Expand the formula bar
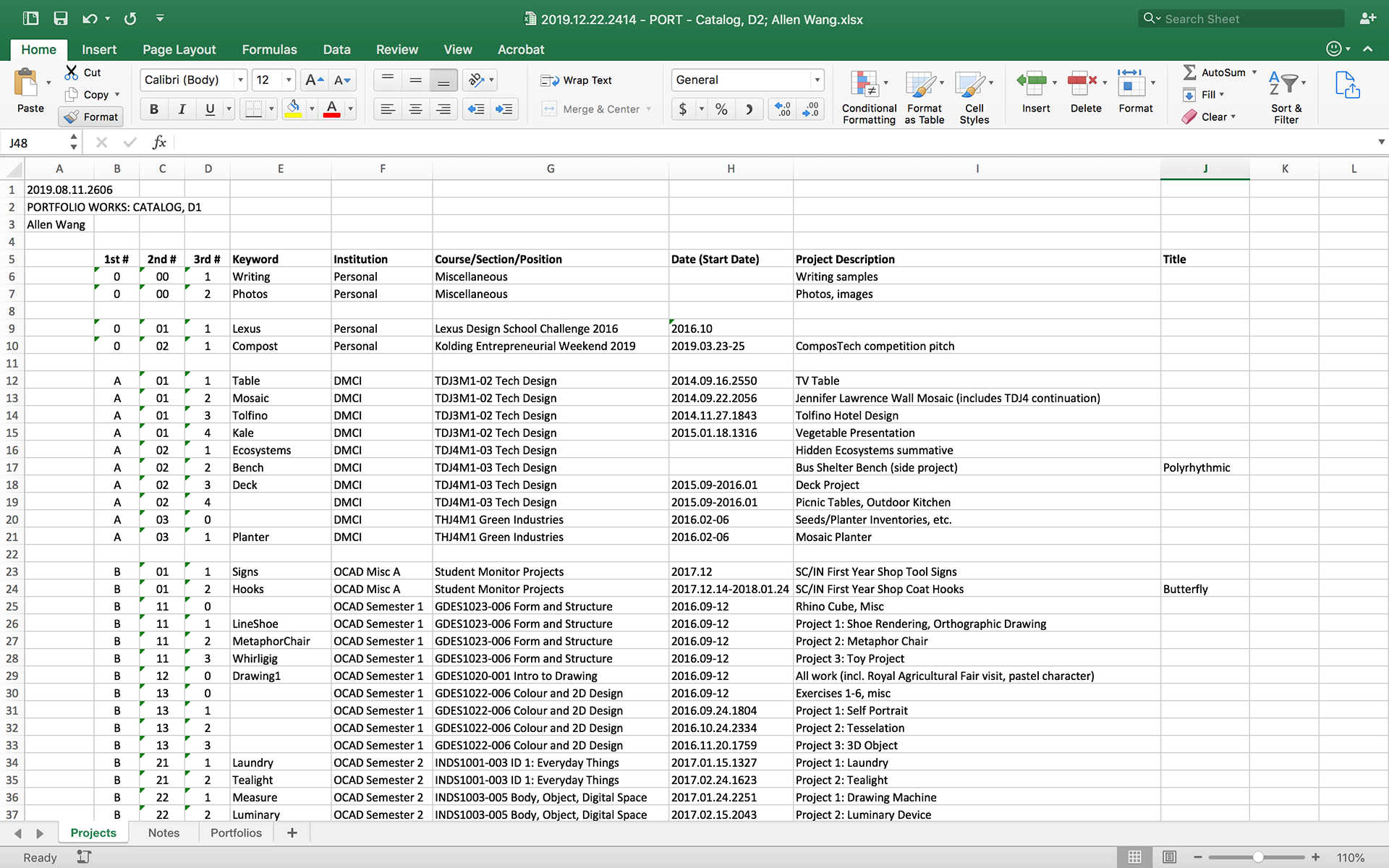Viewport: 1389px width, 868px height. tap(1381, 142)
